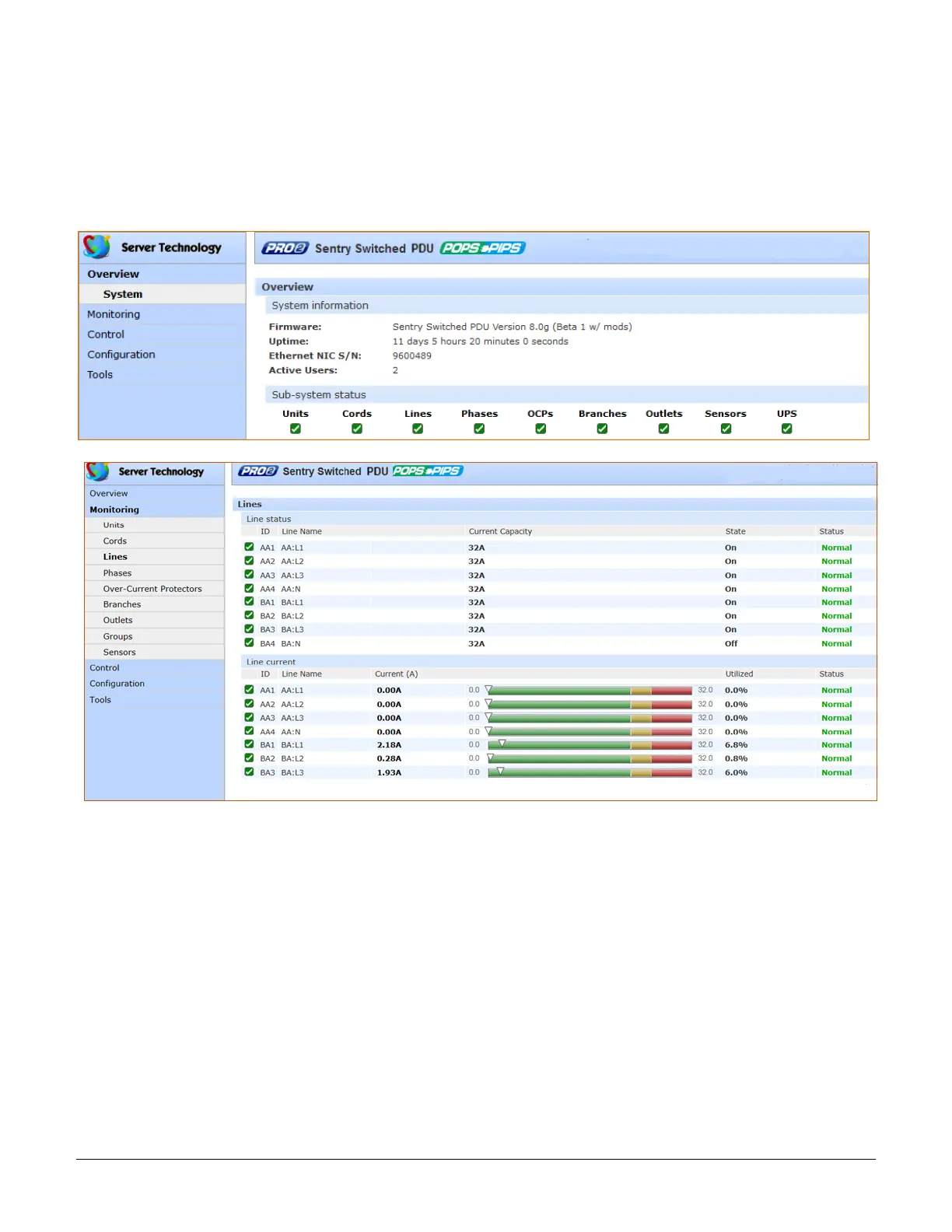952x1232 pixels.
Task: Click the green status check under Sensors
Action: click(x=726, y=429)
